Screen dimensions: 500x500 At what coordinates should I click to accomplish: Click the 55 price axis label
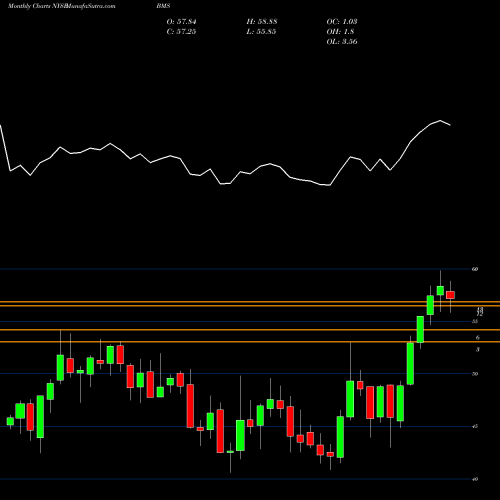pos(475,321)
